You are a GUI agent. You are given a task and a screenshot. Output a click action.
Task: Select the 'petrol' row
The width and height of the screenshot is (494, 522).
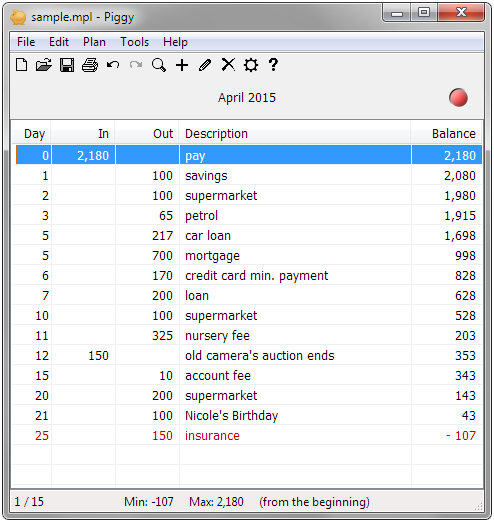247,215
